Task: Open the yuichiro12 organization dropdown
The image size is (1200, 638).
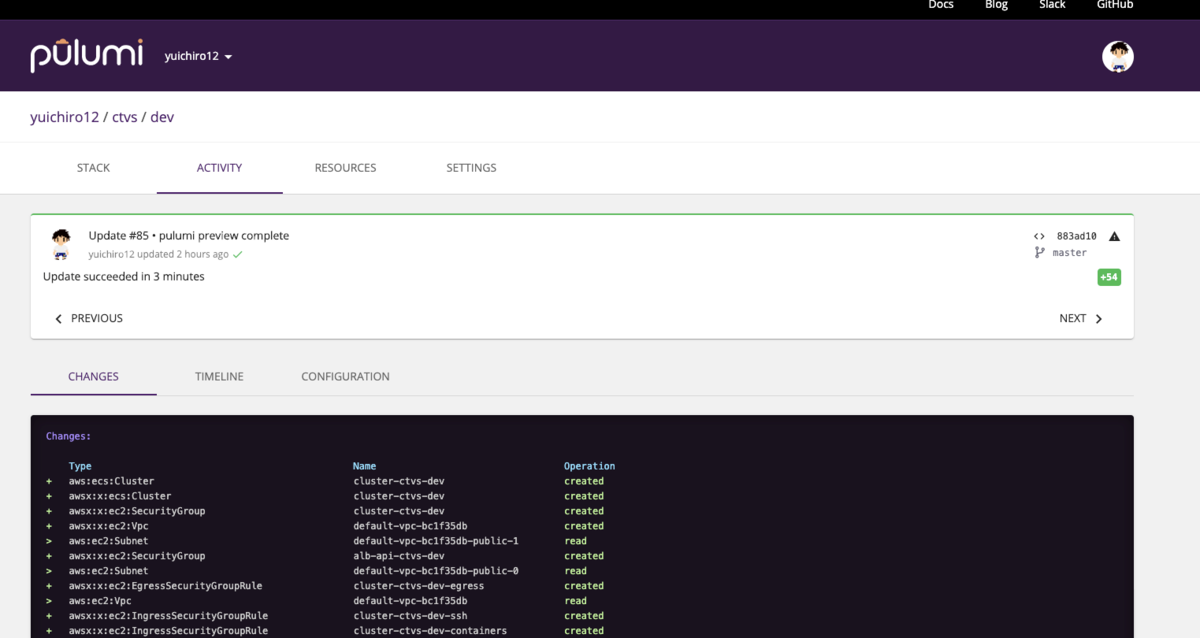Action: pos(198,57)
